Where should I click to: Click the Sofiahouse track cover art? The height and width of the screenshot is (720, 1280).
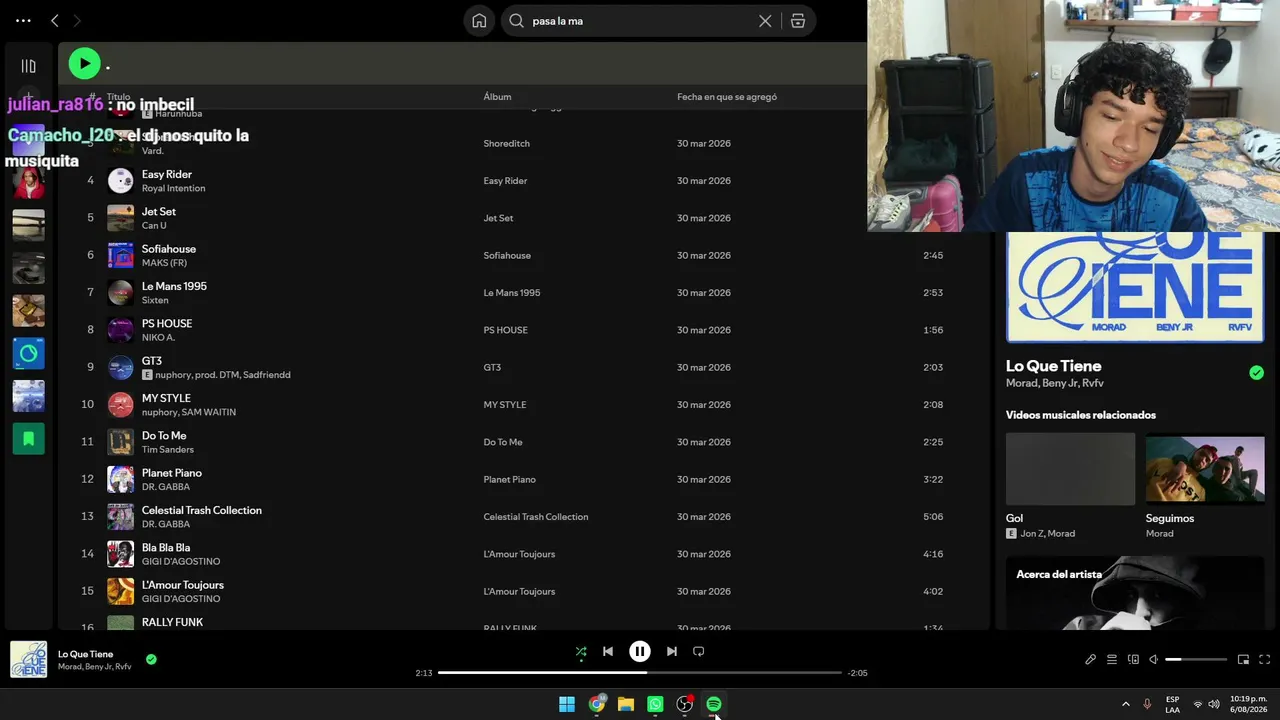click(x=120, y=255)
